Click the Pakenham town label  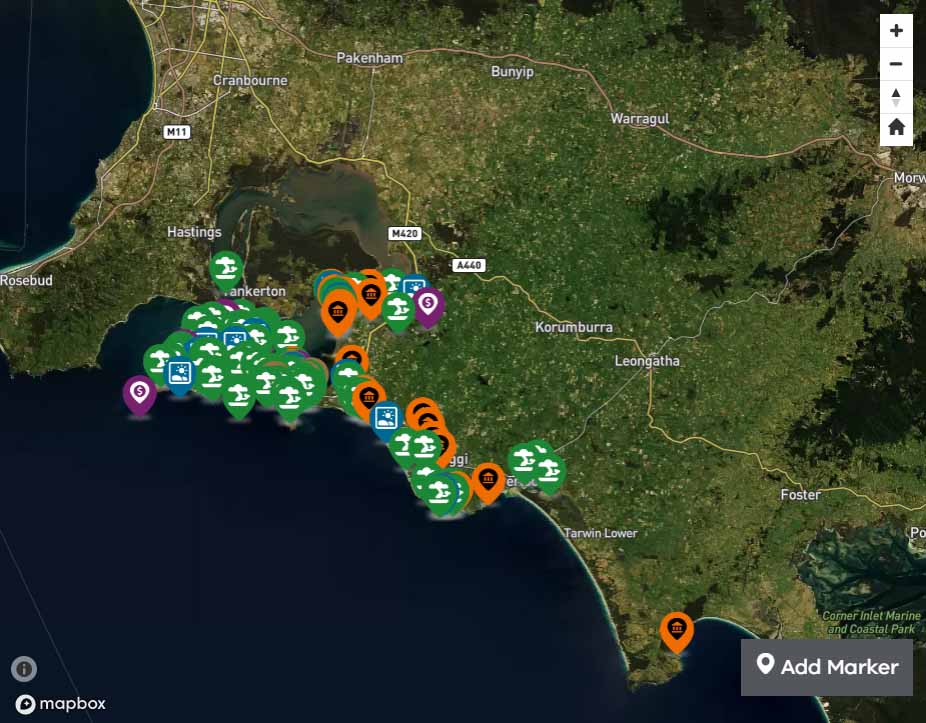click(x=370, y=58)
